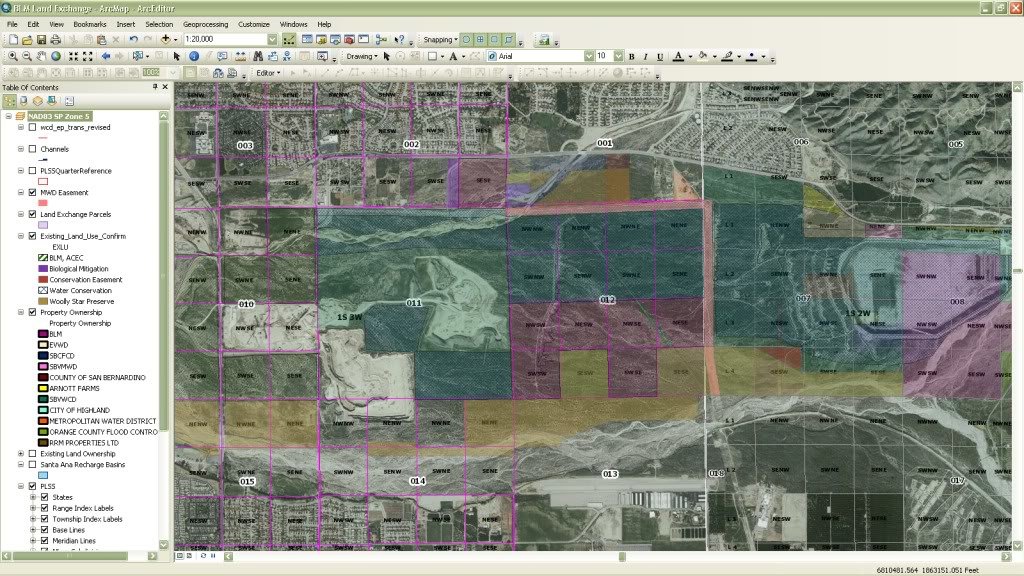Zoom to Full Extent globe icon
1024x576 pixels.
56,57
